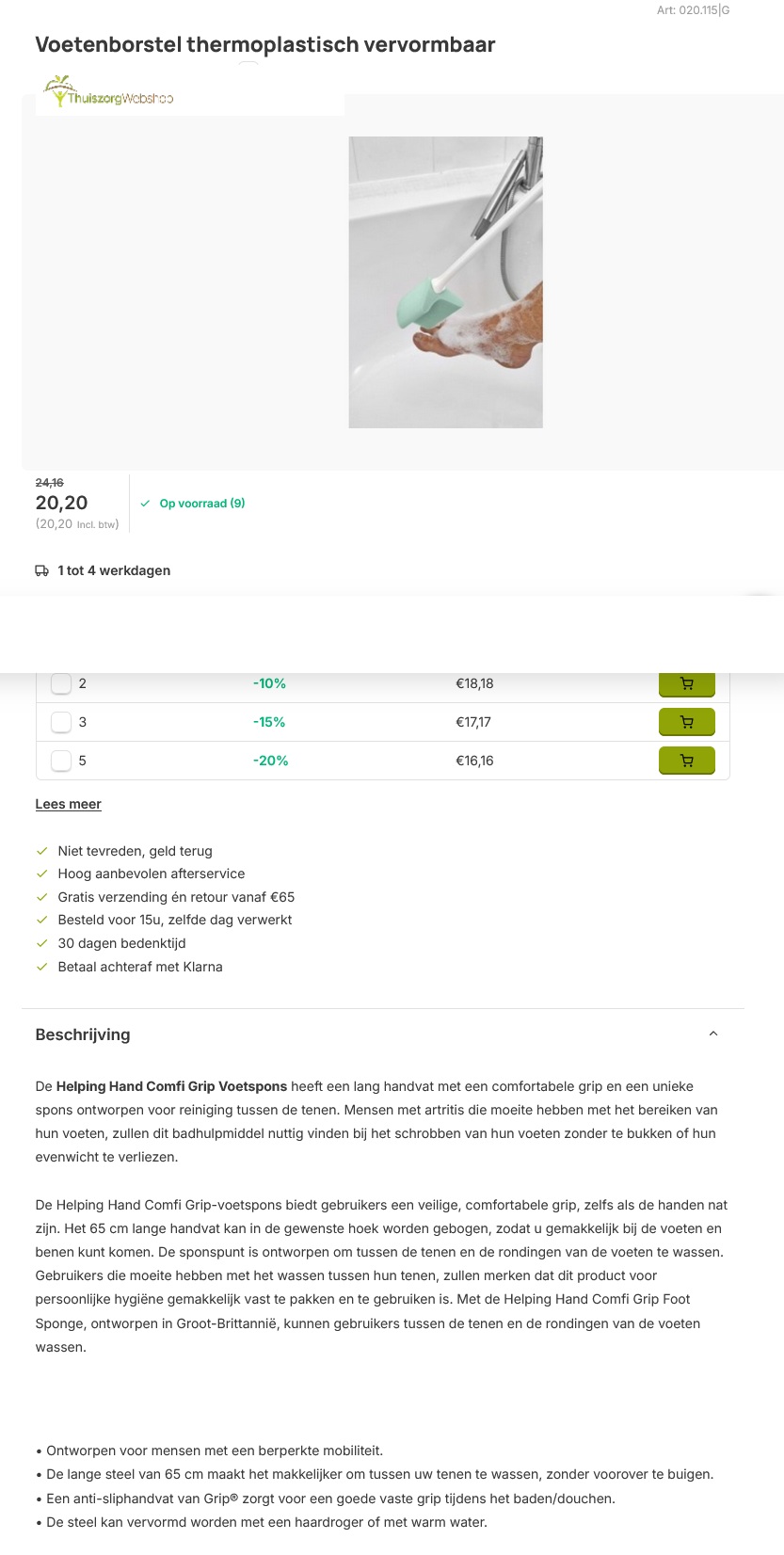Expand text with Lees meer
784x1555 pixels.
[x=68, y=804]
